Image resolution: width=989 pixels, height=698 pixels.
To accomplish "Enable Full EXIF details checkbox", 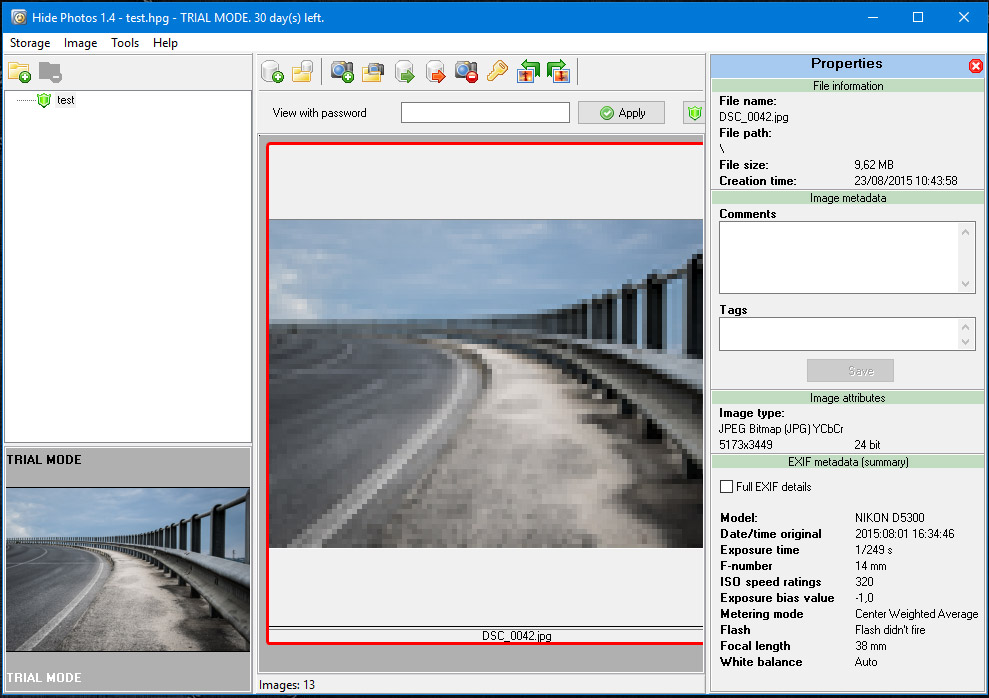I will point(727,487).
